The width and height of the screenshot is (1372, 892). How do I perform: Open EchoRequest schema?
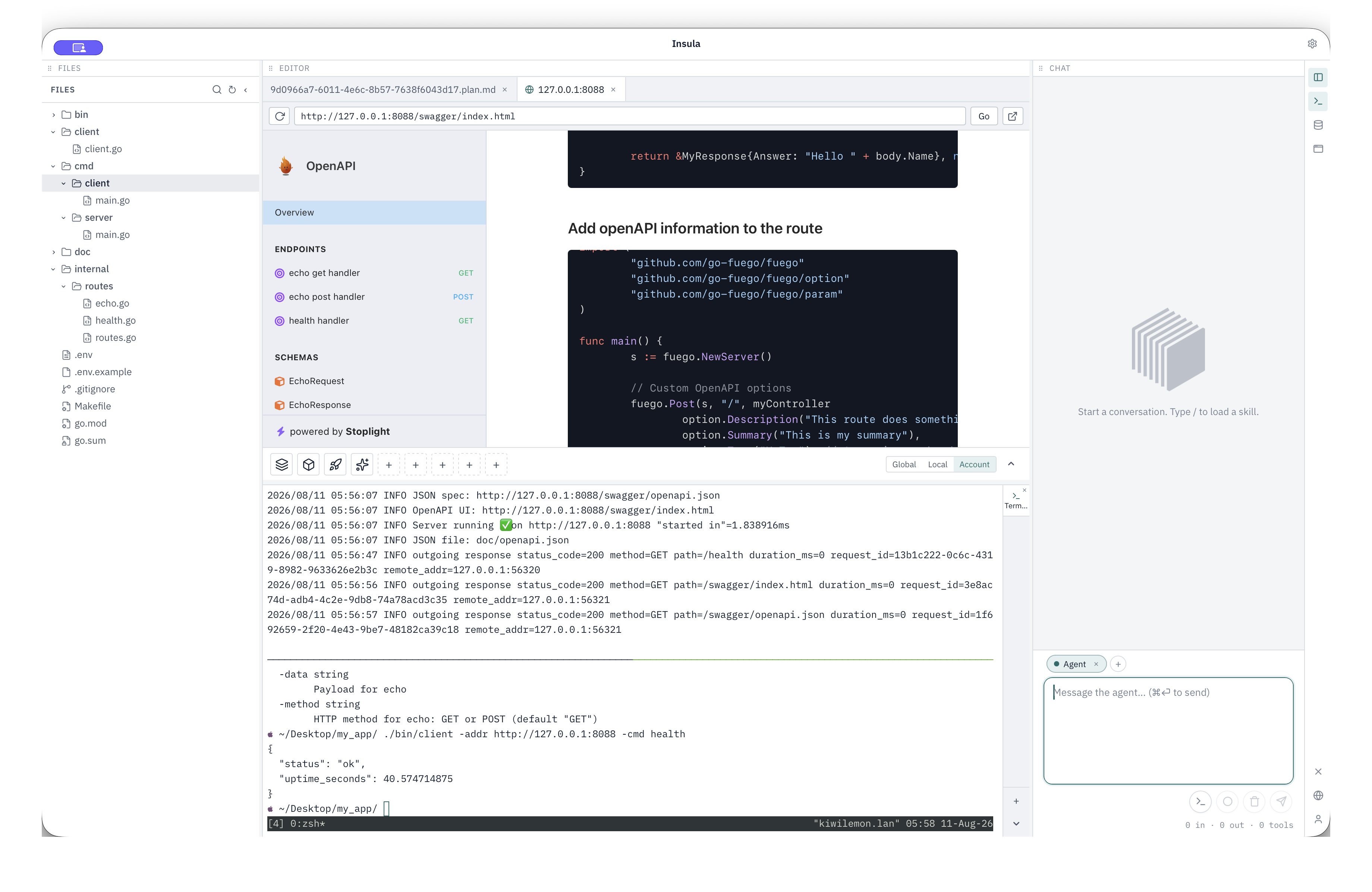point(374,381)
